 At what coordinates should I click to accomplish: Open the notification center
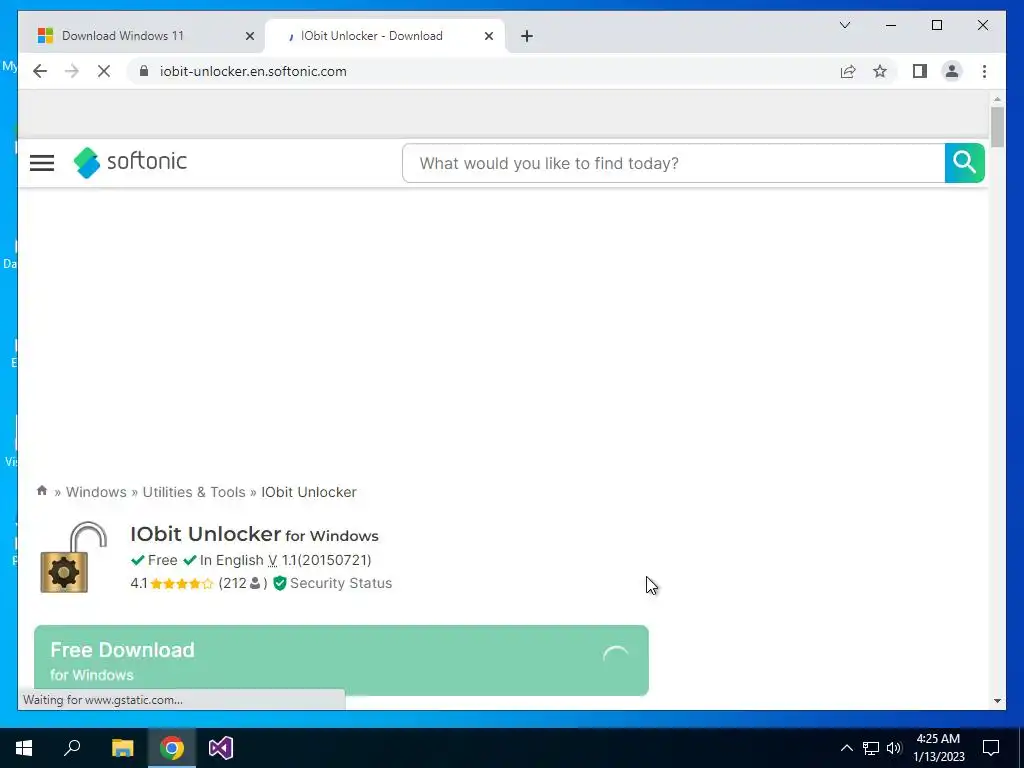pos(991,748)
